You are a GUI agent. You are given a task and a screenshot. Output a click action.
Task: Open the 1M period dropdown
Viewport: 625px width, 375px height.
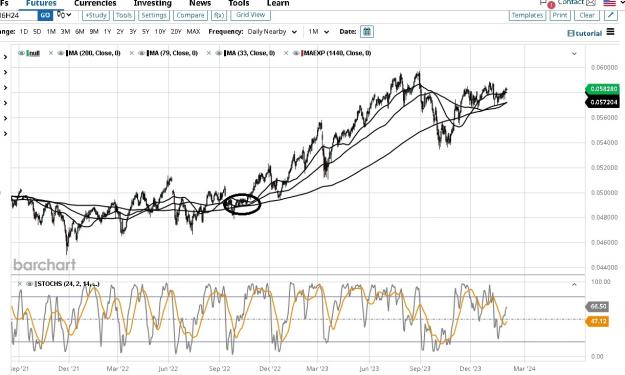pyautogui.click(x=319, y=31)
